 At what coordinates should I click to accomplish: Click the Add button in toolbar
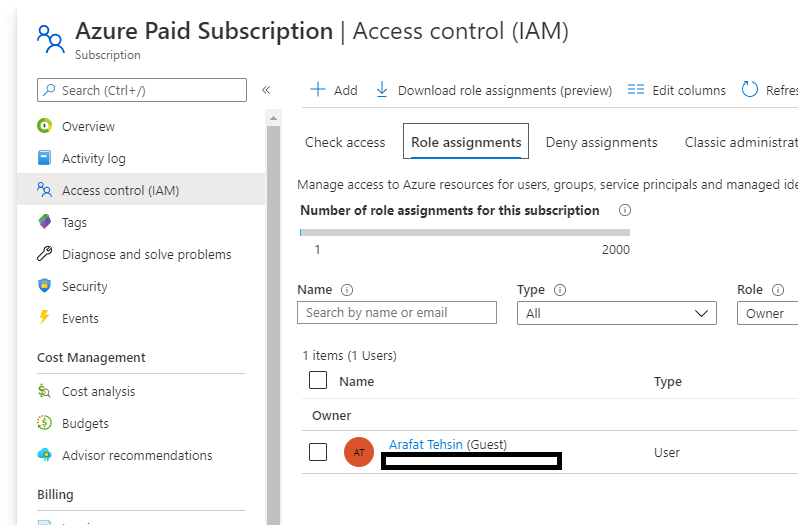click(x=334, y=90)
